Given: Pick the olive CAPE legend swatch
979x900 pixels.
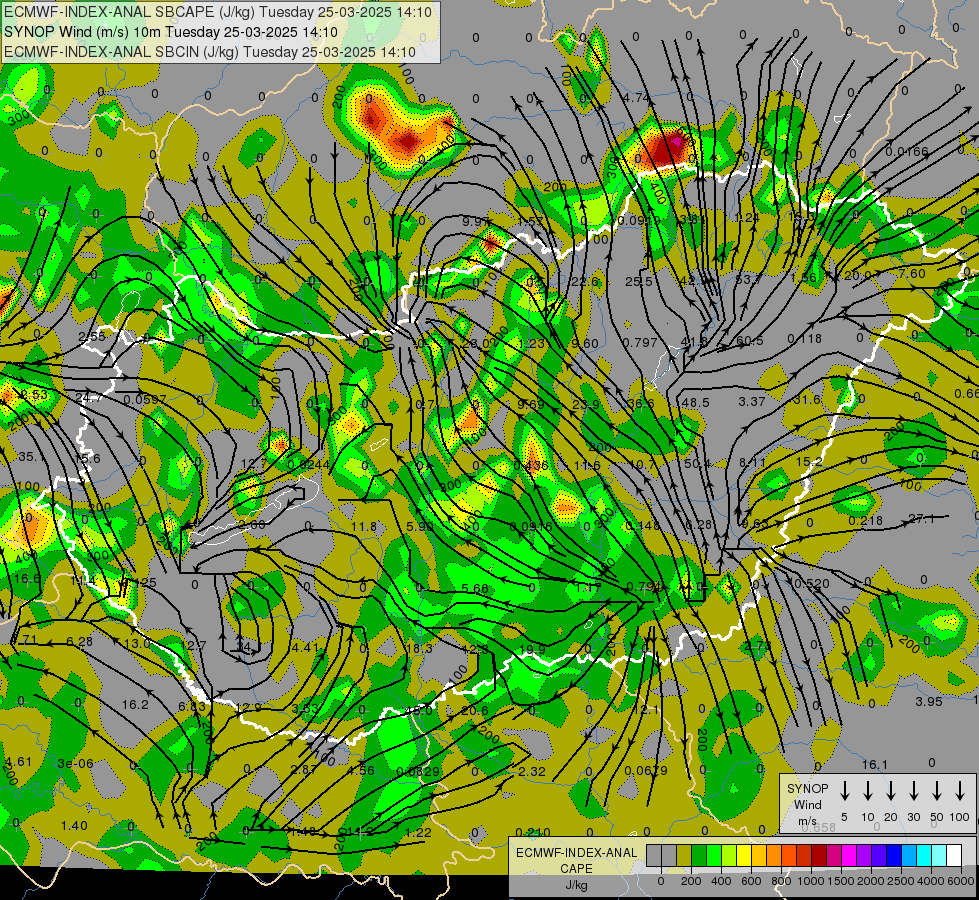Looking at the screenshot, I should pyautogui.click(x=684, y=856).
